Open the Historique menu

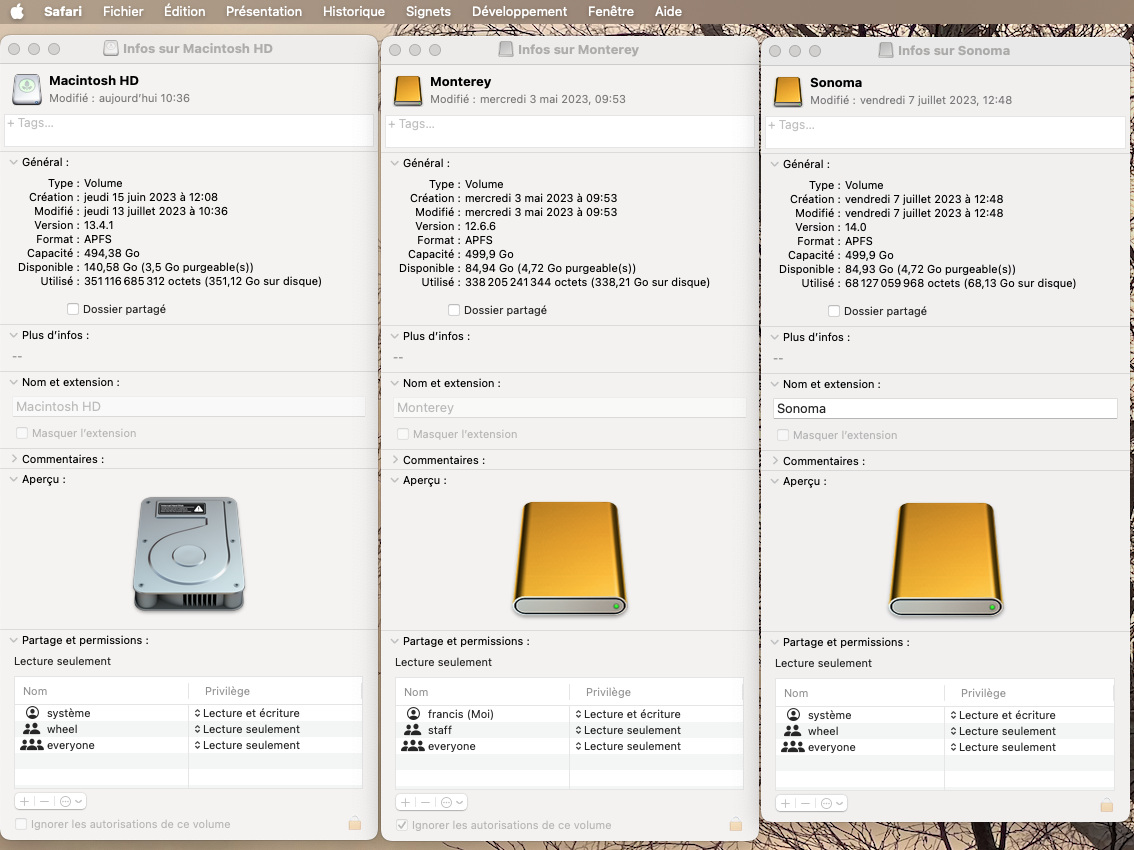pos(353,12)
